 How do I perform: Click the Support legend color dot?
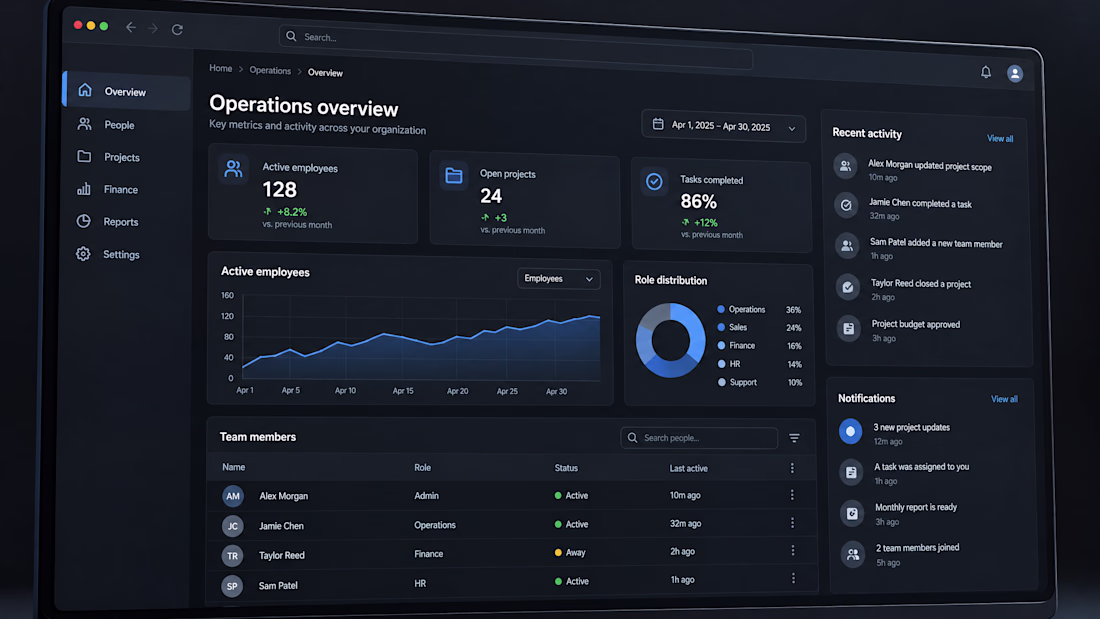(722, 382)
